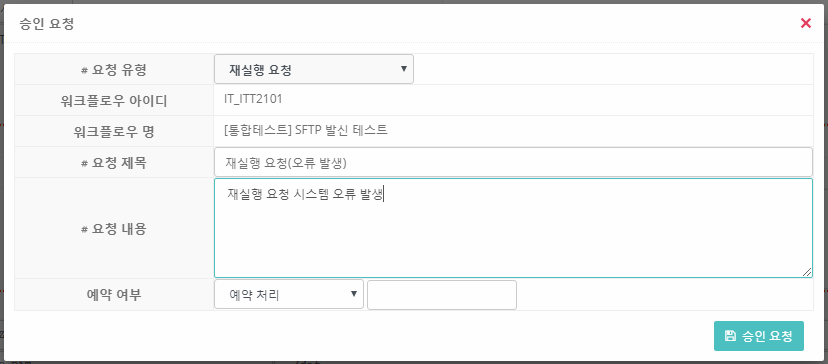
Task: Click the floppy-disk save icon on 승인 요청 button
Action: 730,336
